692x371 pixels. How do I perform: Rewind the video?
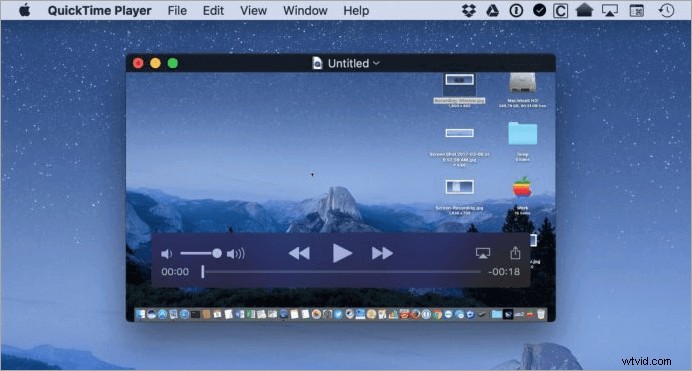click(x=299, y=253)
